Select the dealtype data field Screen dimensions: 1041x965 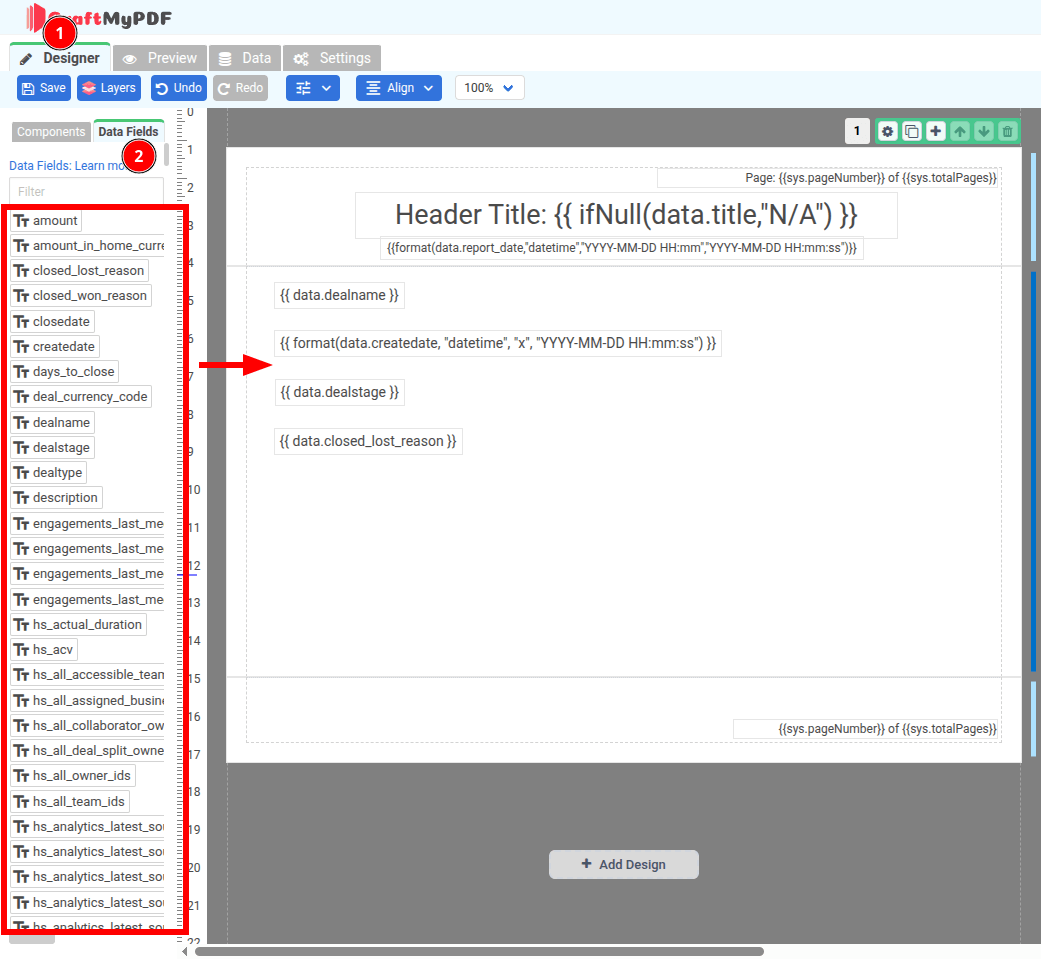48,473
